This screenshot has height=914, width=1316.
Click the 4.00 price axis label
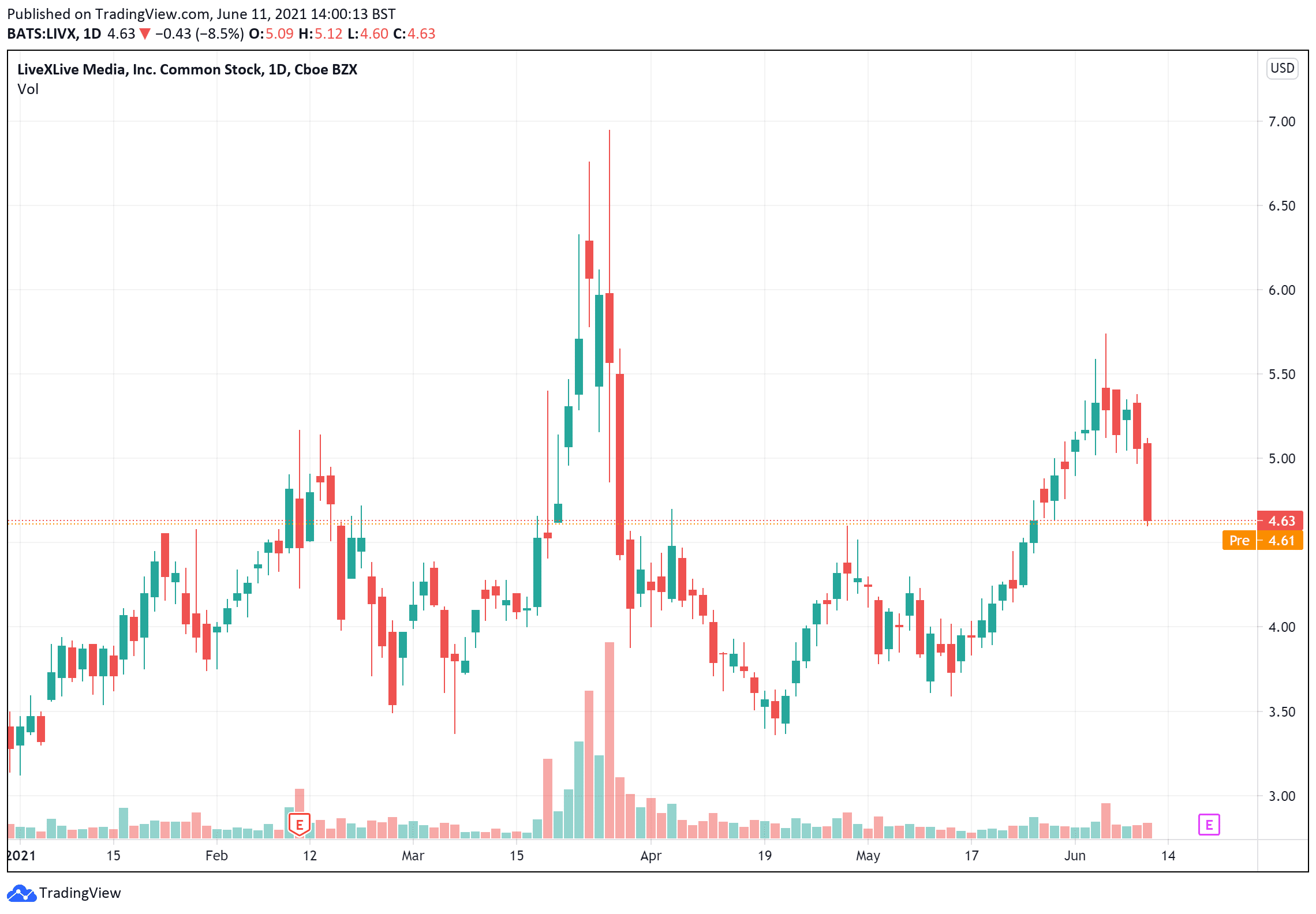[x=1281, y=627]
